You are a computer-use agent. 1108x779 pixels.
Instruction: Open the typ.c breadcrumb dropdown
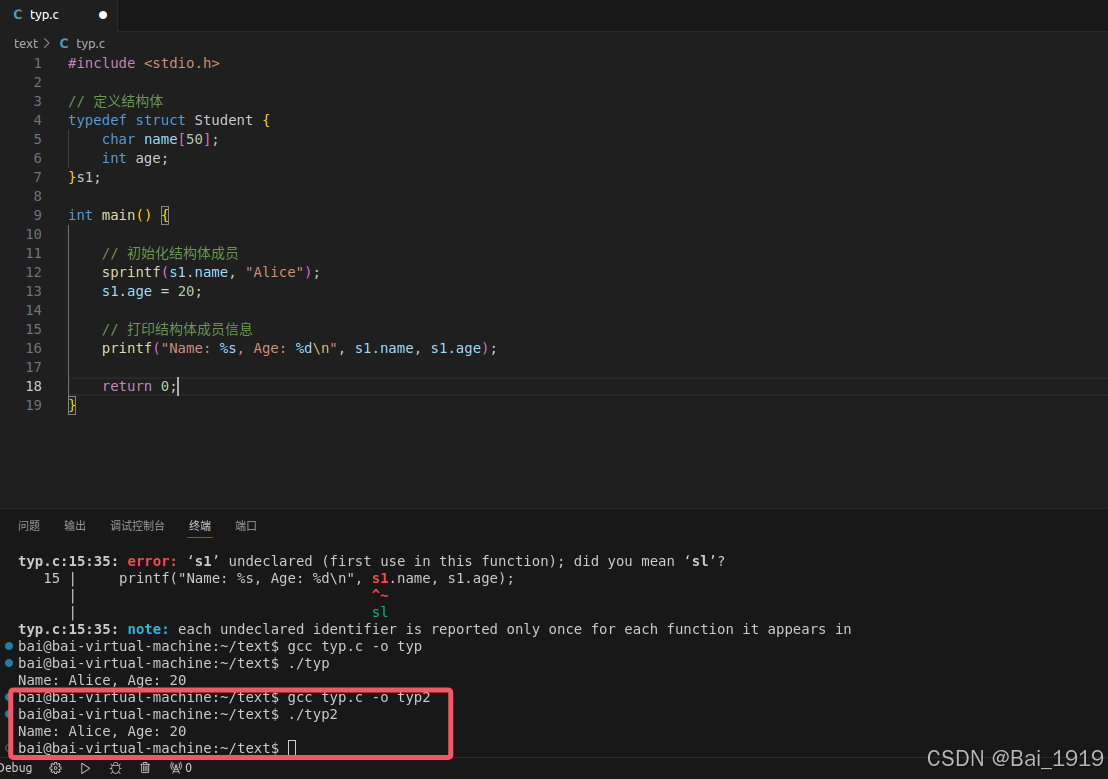click(x=91, y=43)
